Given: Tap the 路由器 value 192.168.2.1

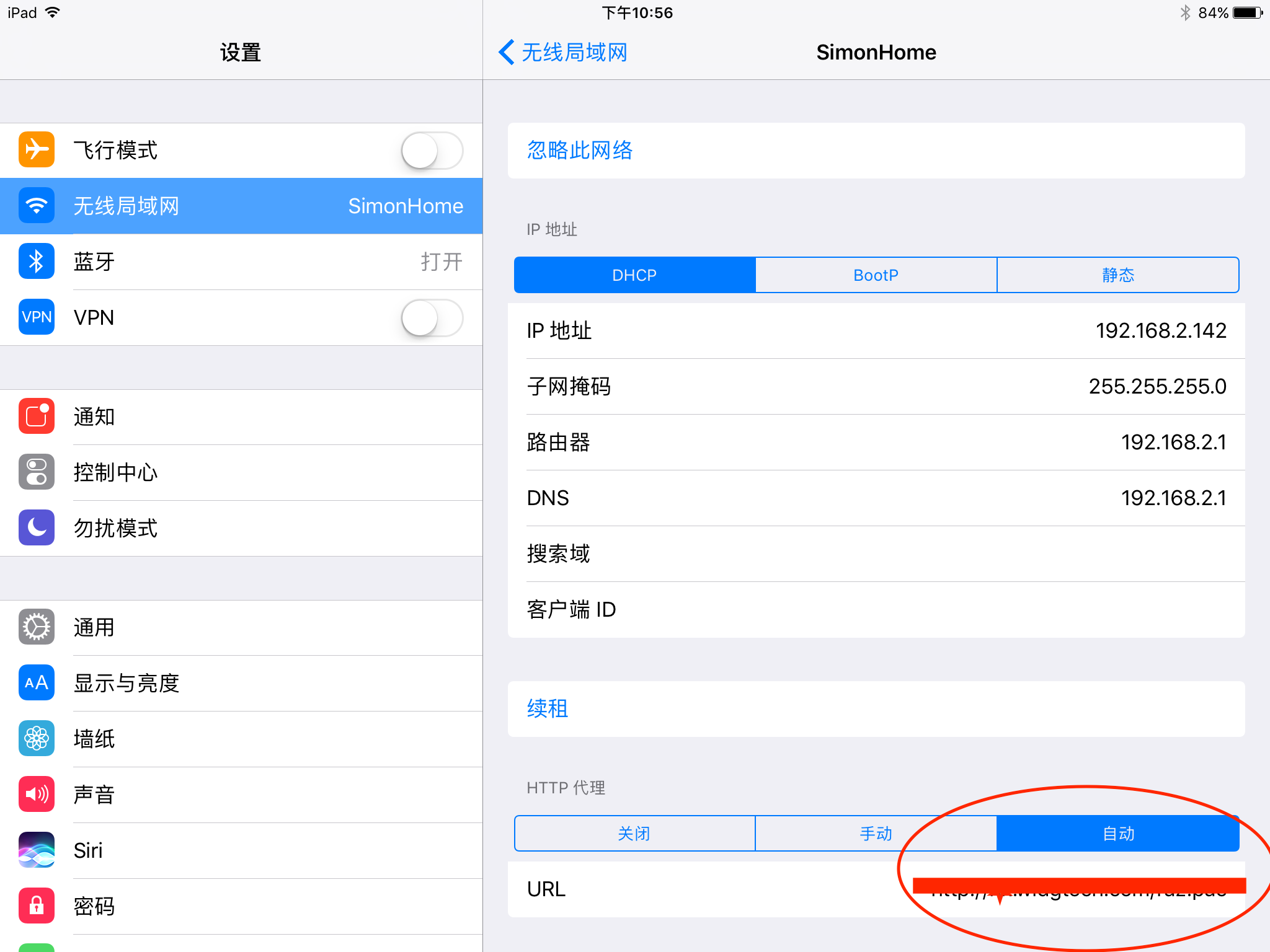Looking at the screenshot, I should (x=1173, y=442).
